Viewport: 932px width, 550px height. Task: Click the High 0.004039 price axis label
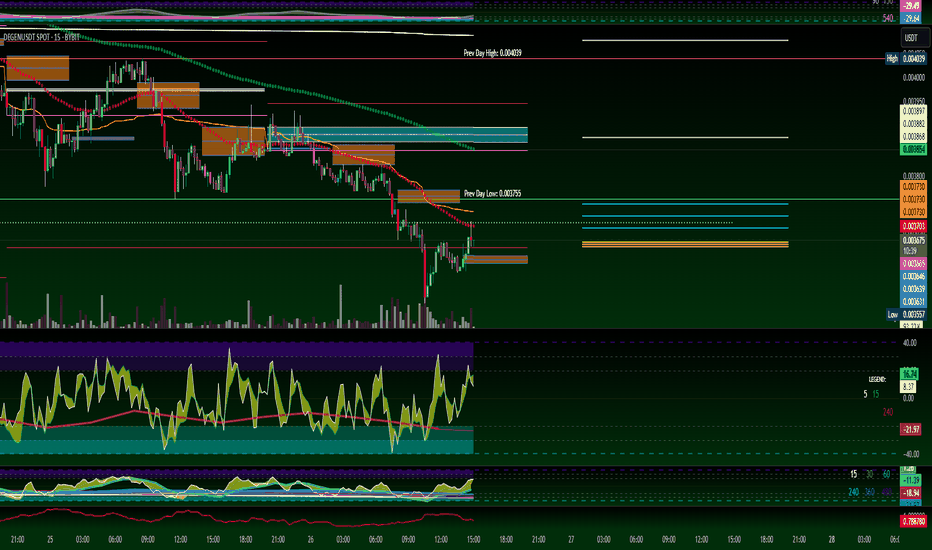point(905,58)
